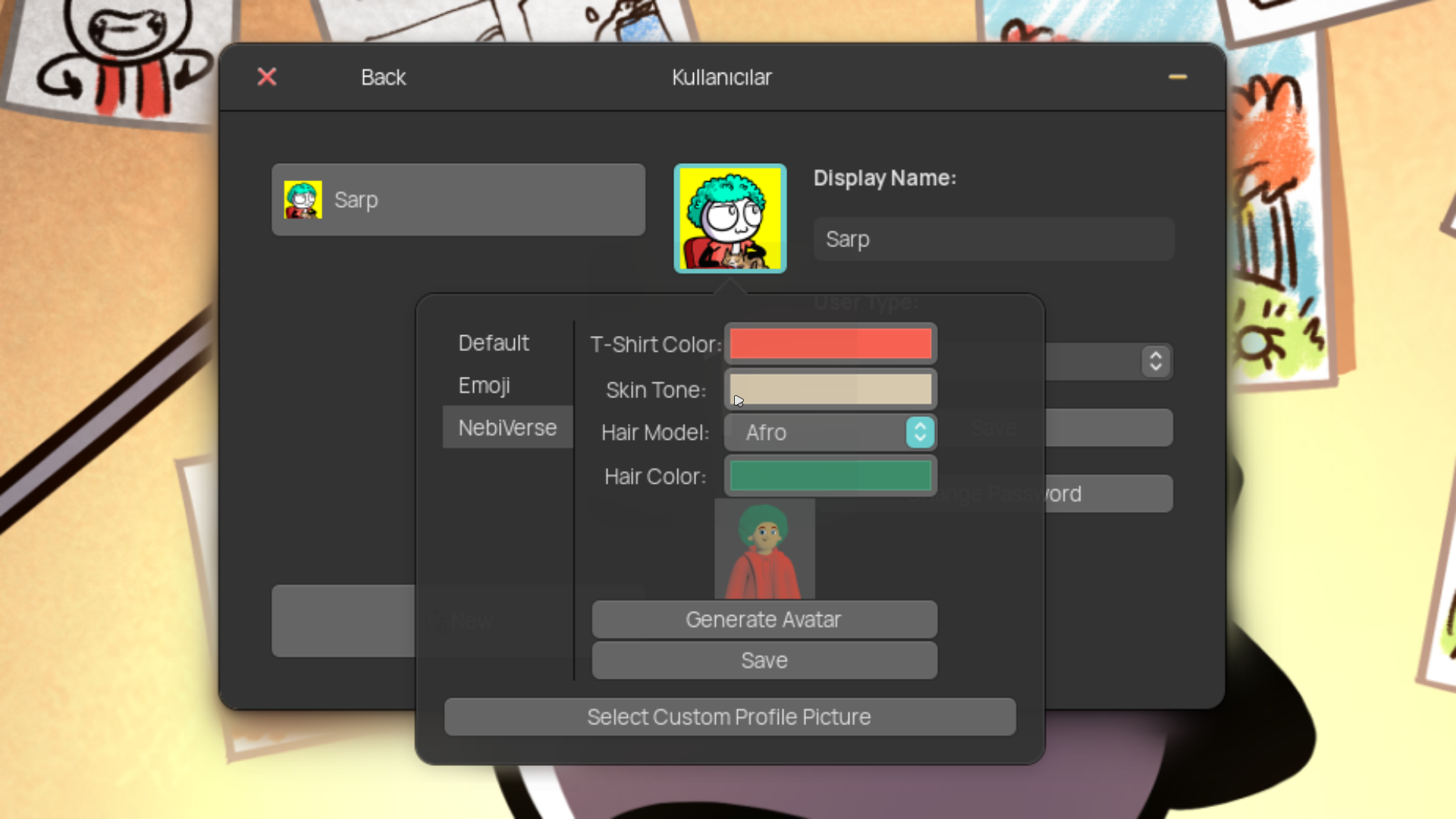1456x819 pixels.
Task: Click the Change Password button behind popup
Action: [x=1109, y=494]
